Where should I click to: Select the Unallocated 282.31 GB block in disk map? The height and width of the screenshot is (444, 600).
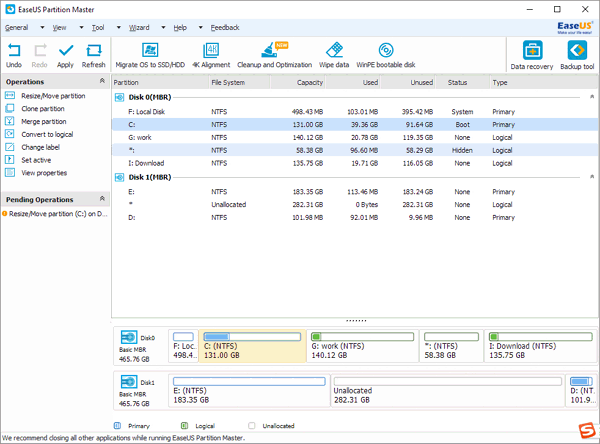click(x=448, y=390)
